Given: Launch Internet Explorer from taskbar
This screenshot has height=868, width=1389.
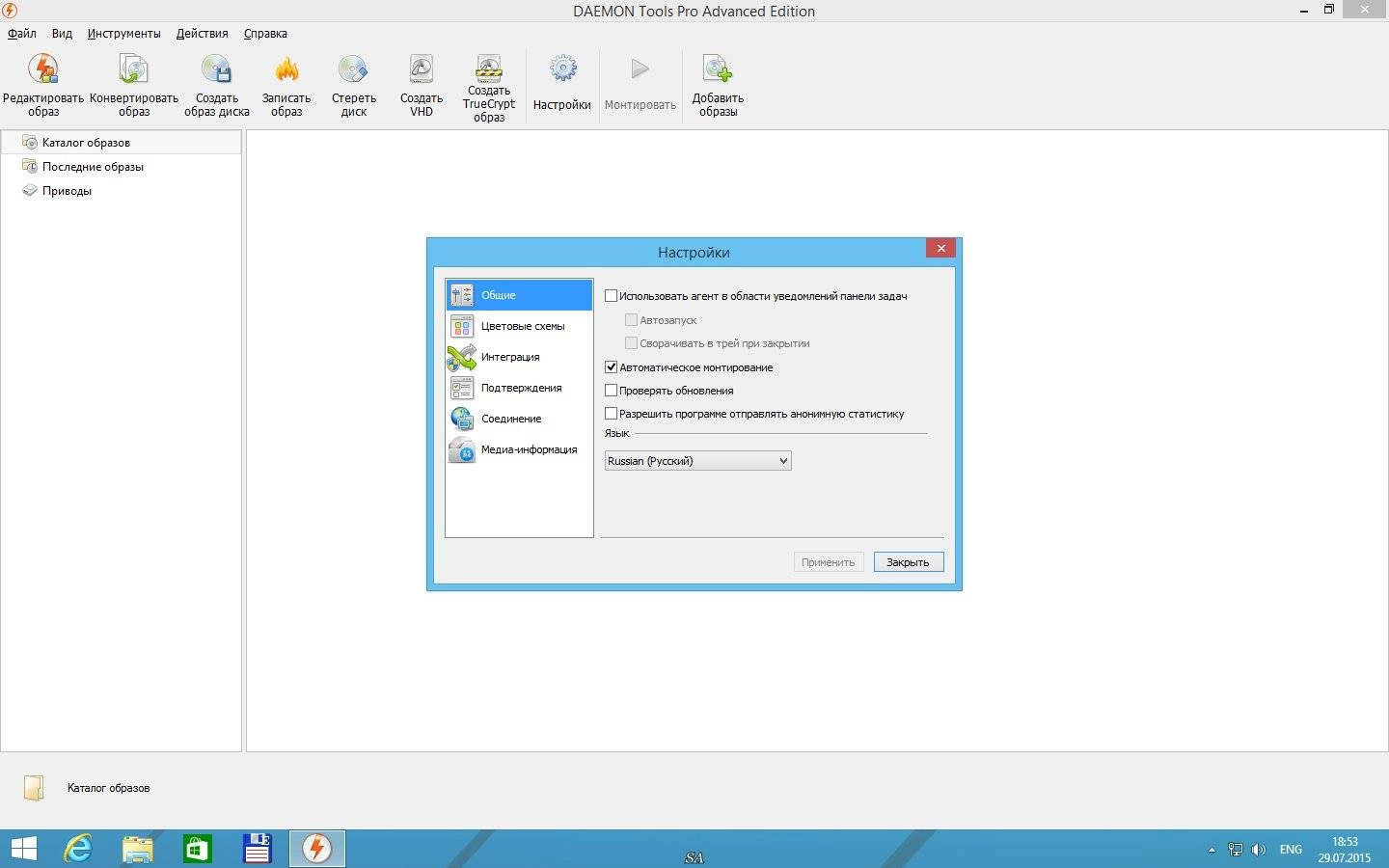Looking at the screenshot, I should [x=78, y=849].
